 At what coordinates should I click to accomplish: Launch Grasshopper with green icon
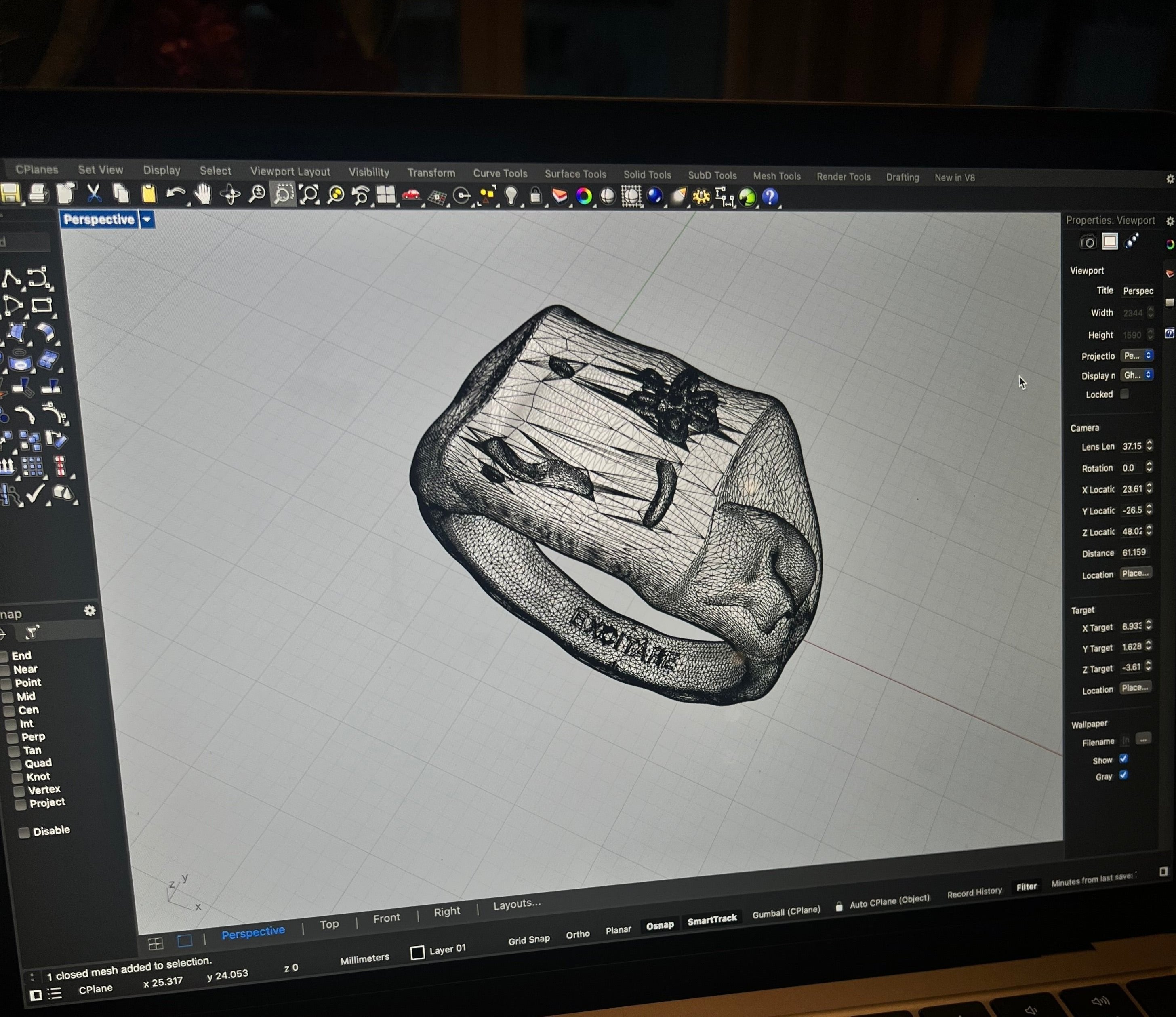coord(747,198)
